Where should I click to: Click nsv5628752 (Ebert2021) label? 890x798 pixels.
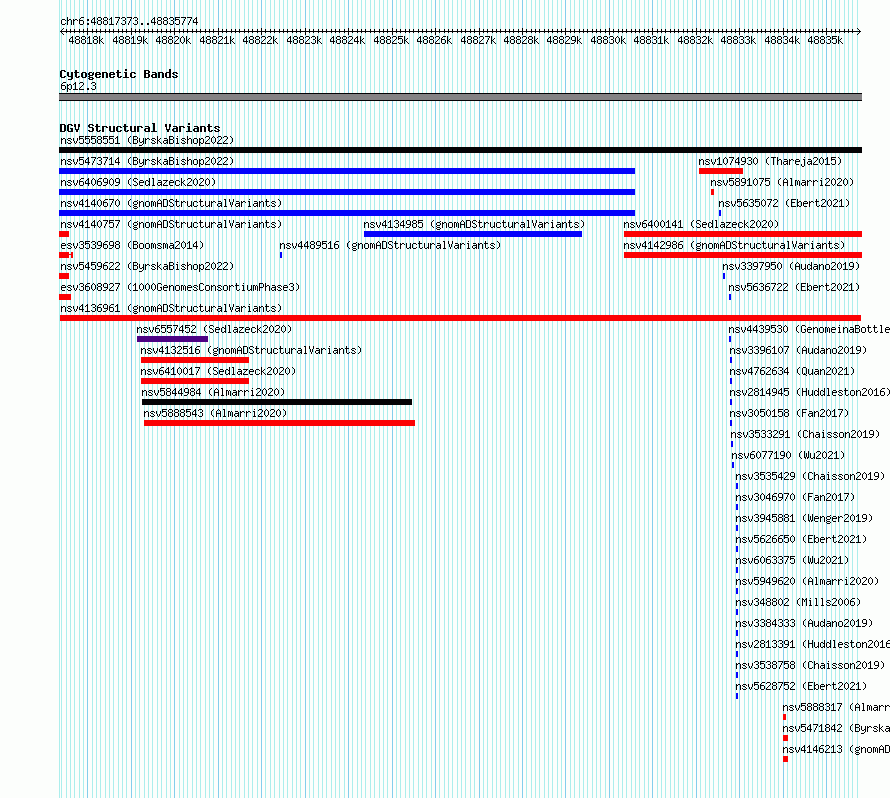tap(801, 686)
